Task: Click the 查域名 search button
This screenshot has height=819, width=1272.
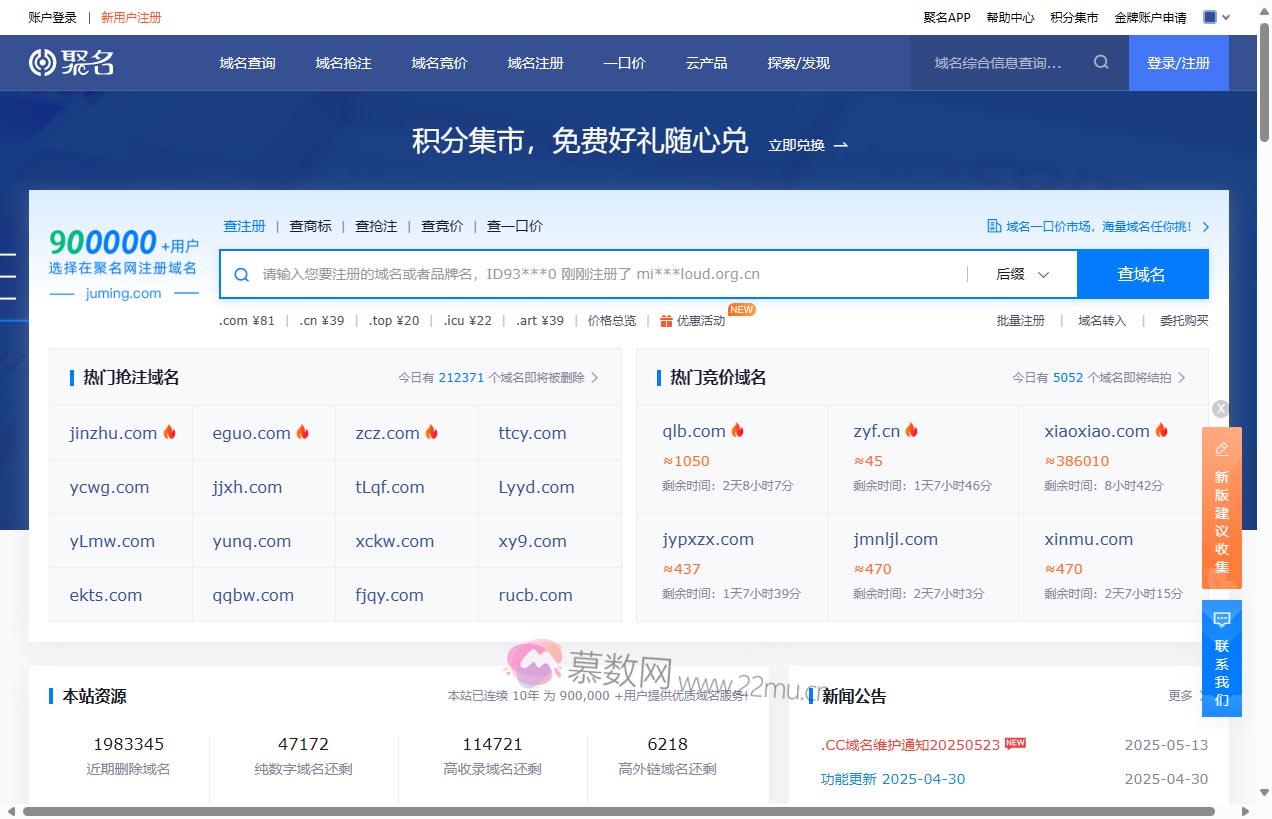Action: tap(1143, 273)
